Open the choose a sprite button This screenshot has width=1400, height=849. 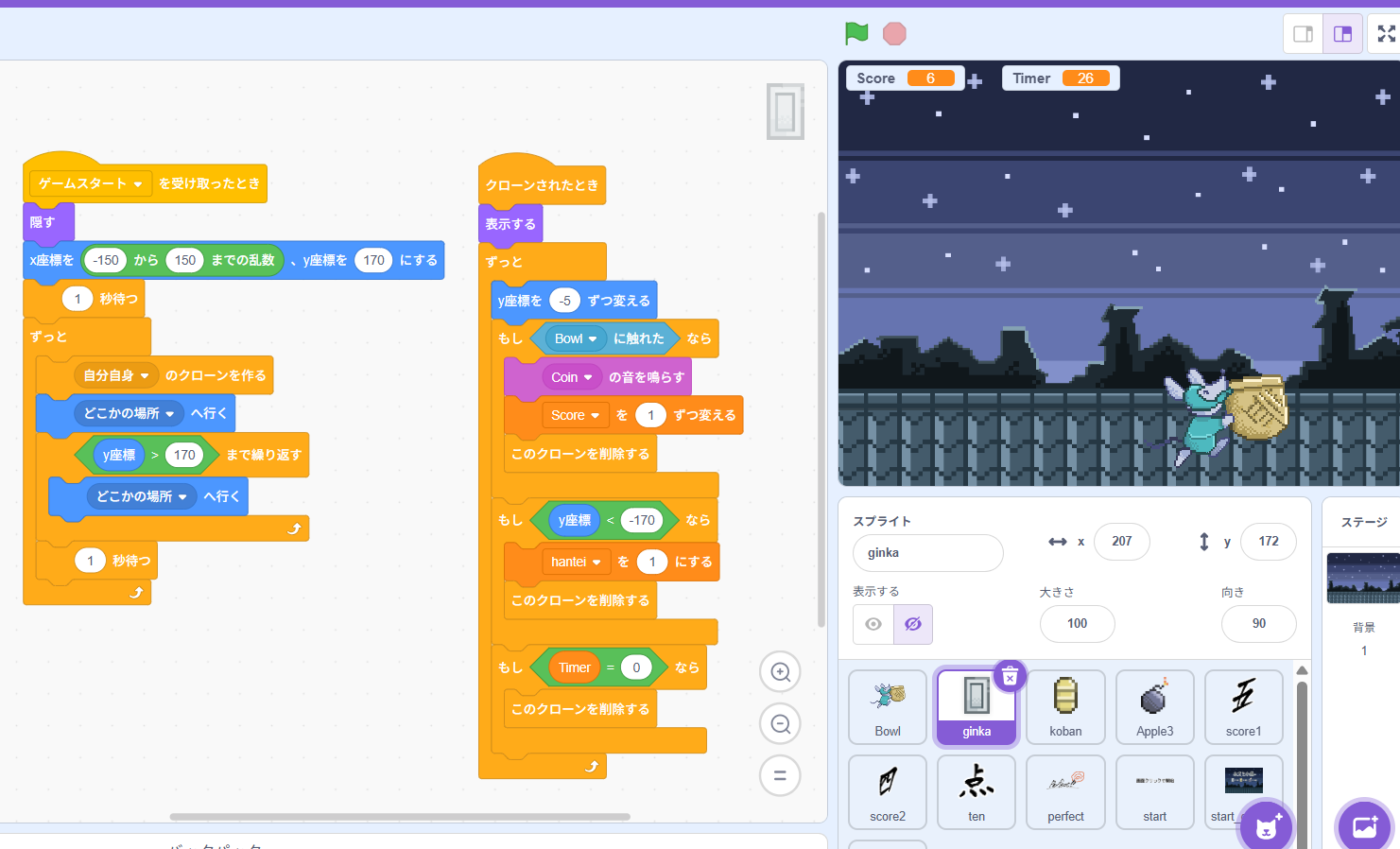click(1266, 826)
